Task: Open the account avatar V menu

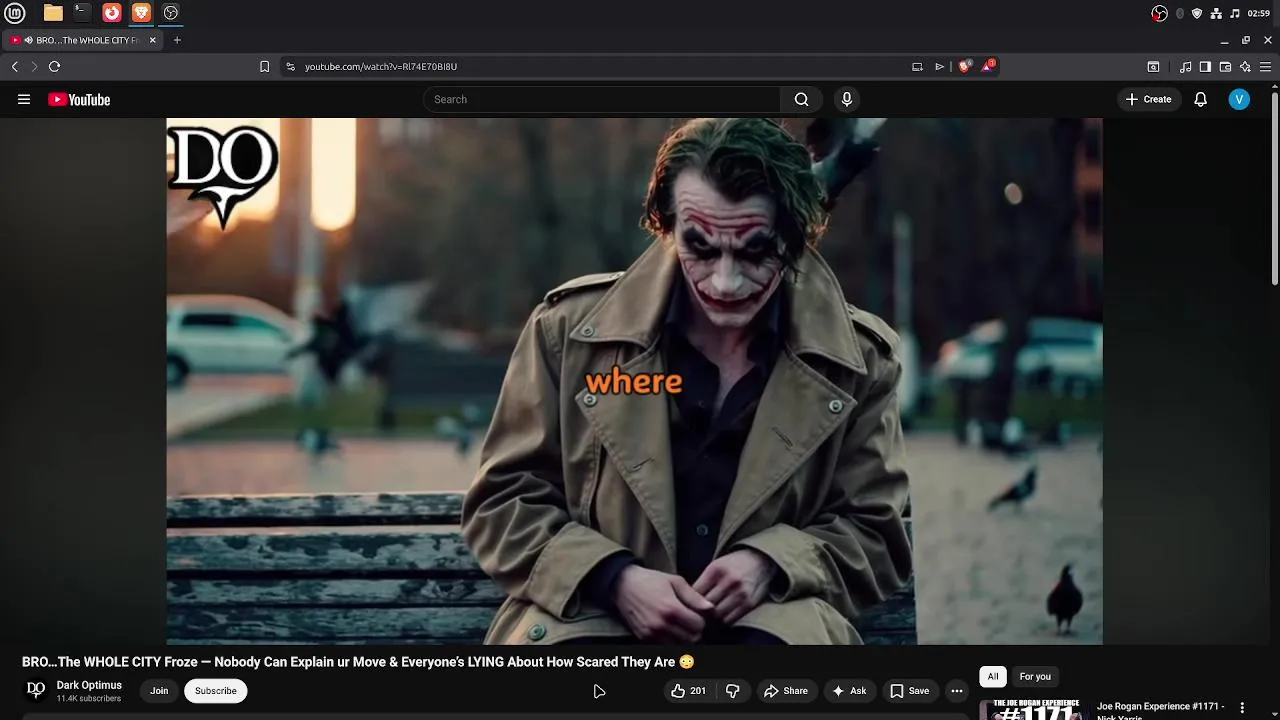Action: (1239, 99)
